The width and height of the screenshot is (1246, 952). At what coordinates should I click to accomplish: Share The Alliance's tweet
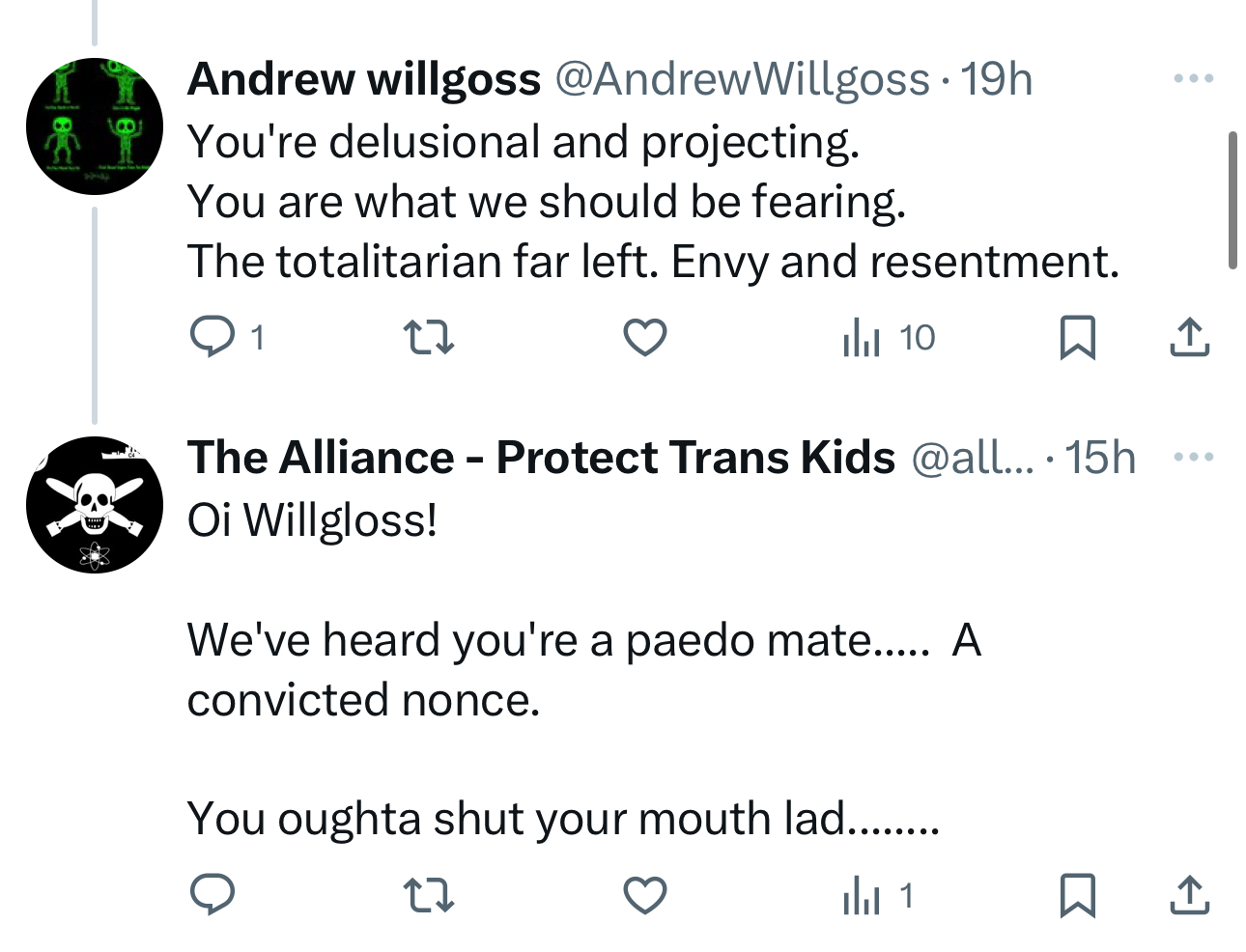pos(1189,895)
